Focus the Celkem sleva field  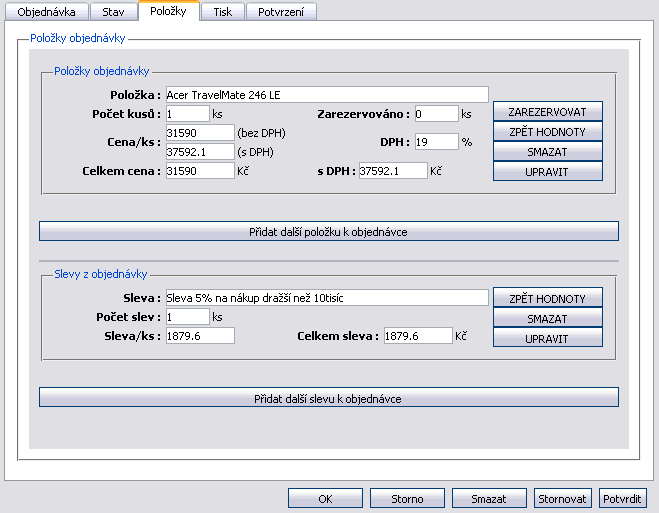[418, 335]
